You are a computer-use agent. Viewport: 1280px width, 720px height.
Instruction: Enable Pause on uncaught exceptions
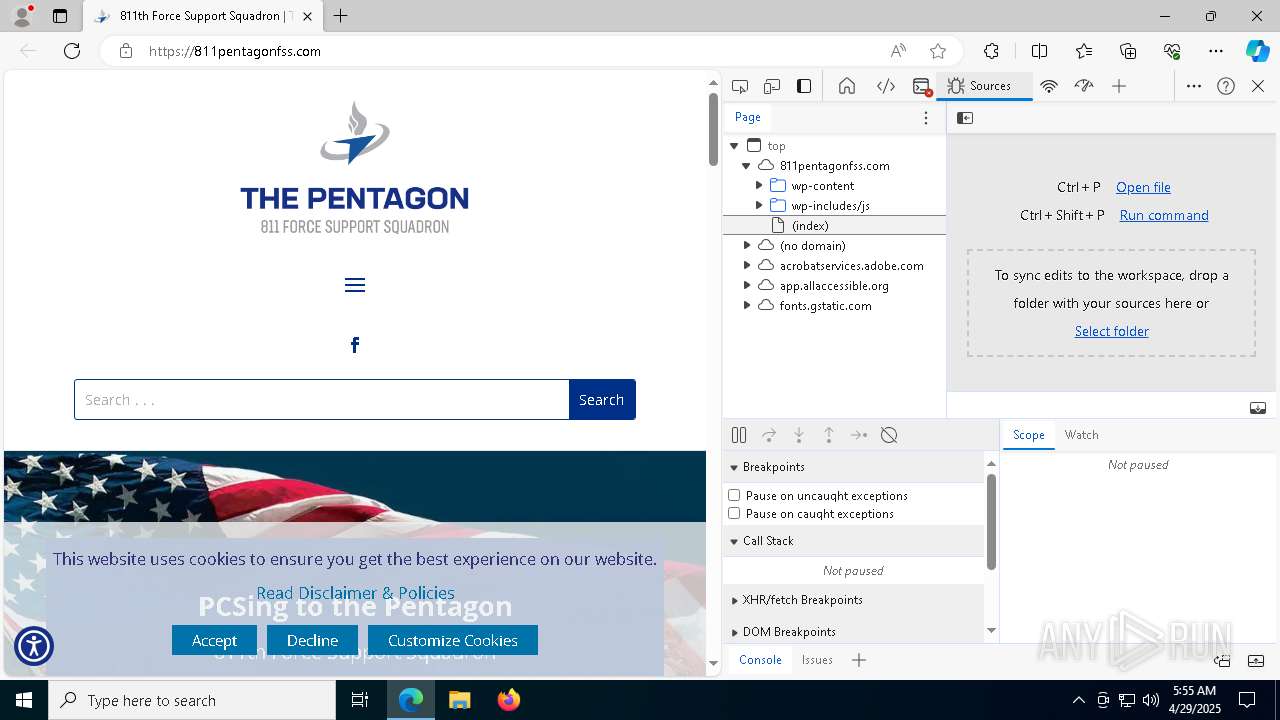734,495
